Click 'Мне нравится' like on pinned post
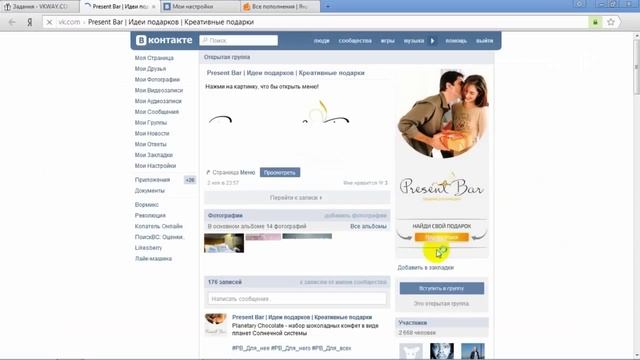This screenshot has width=640, height=360. (x=365, y=183)
